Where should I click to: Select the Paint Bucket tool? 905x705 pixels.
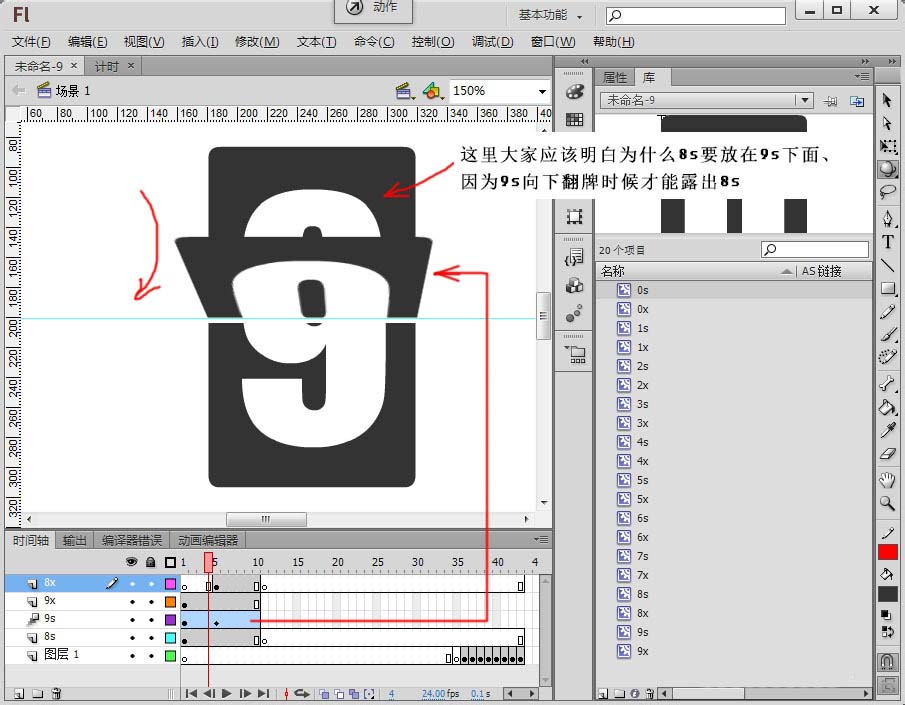[x=887, y=407]
